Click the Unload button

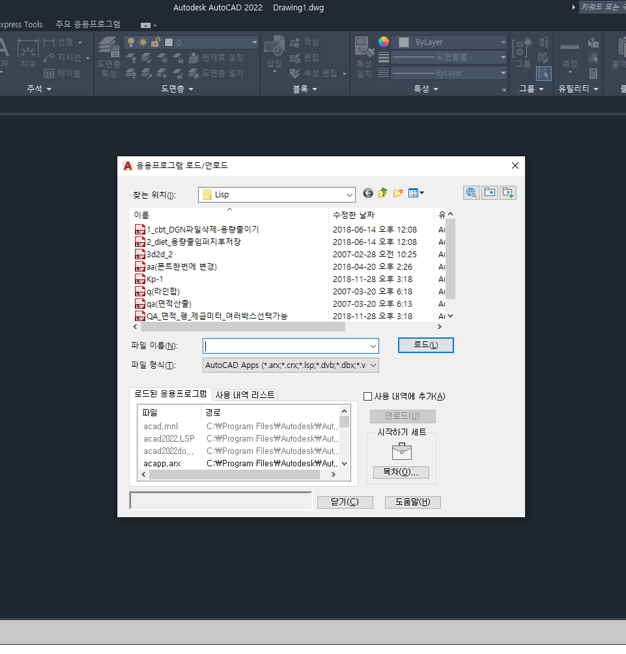pyautogui.click(x=402, y=416)
